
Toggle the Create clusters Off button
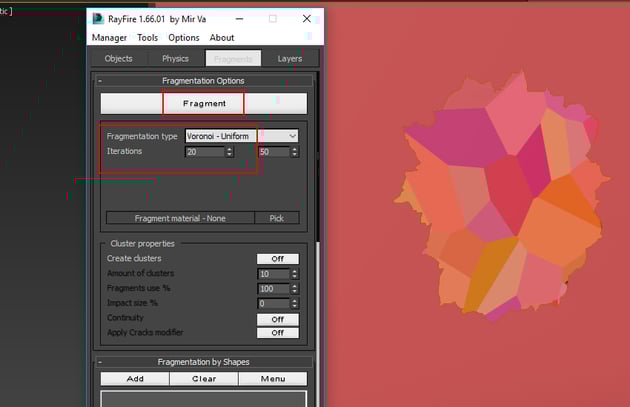(x=277, y=259)
